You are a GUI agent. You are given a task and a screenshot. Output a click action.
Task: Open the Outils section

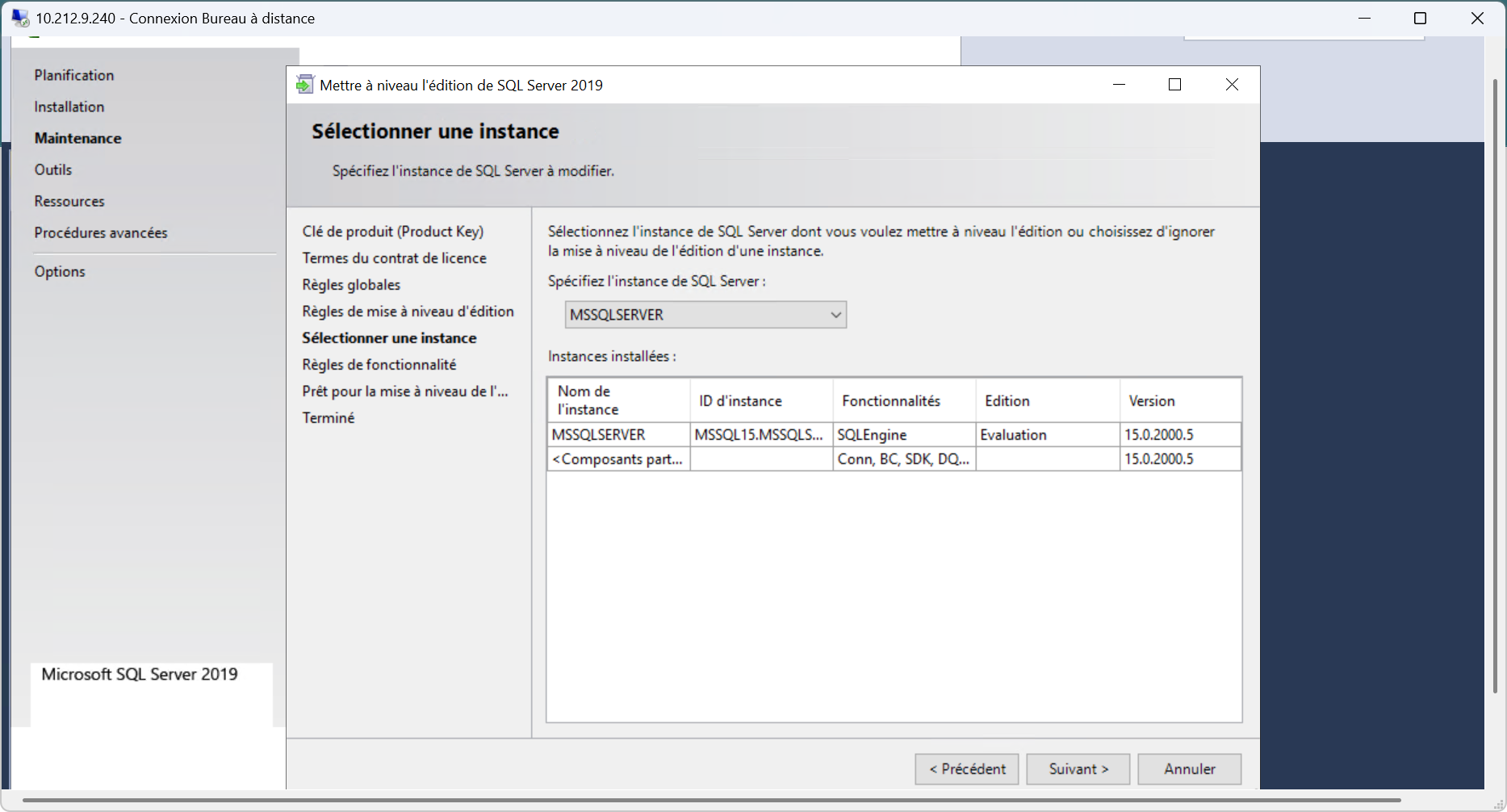point(53,170)
